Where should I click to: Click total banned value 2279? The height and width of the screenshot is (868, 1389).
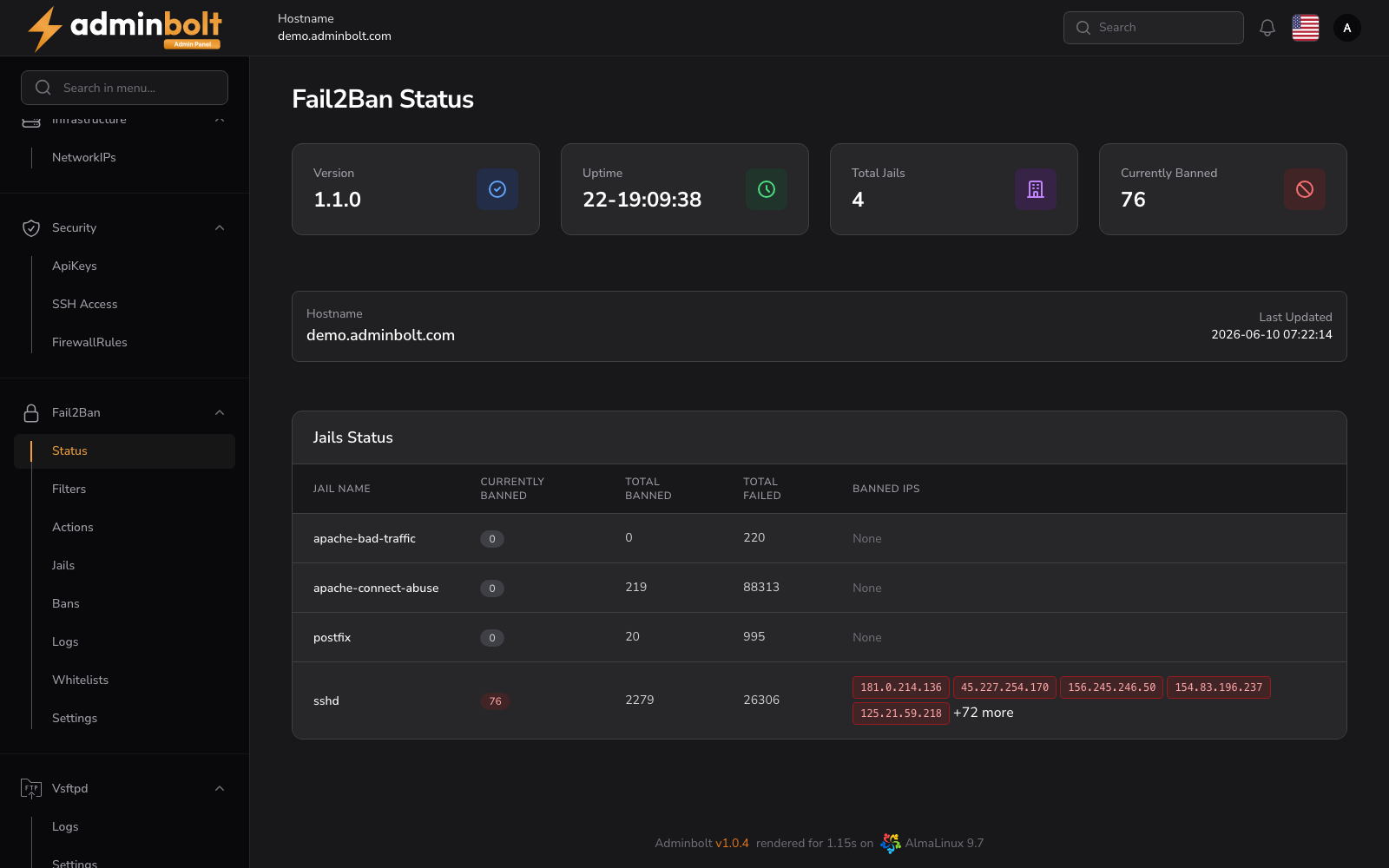coord(640,700)
